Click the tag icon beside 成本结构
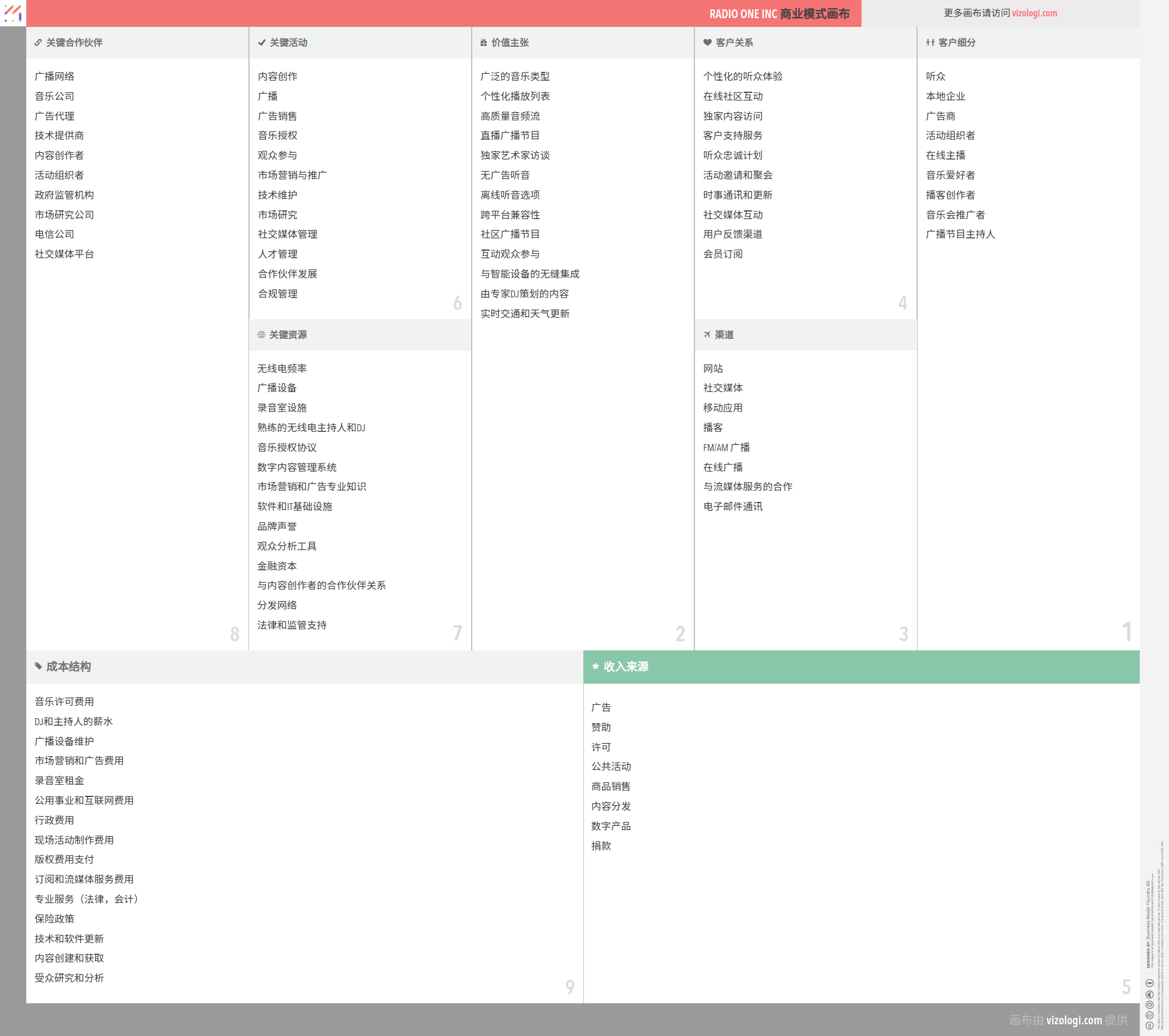This screenshot has width=1169, height=1036. coord(39,666)
